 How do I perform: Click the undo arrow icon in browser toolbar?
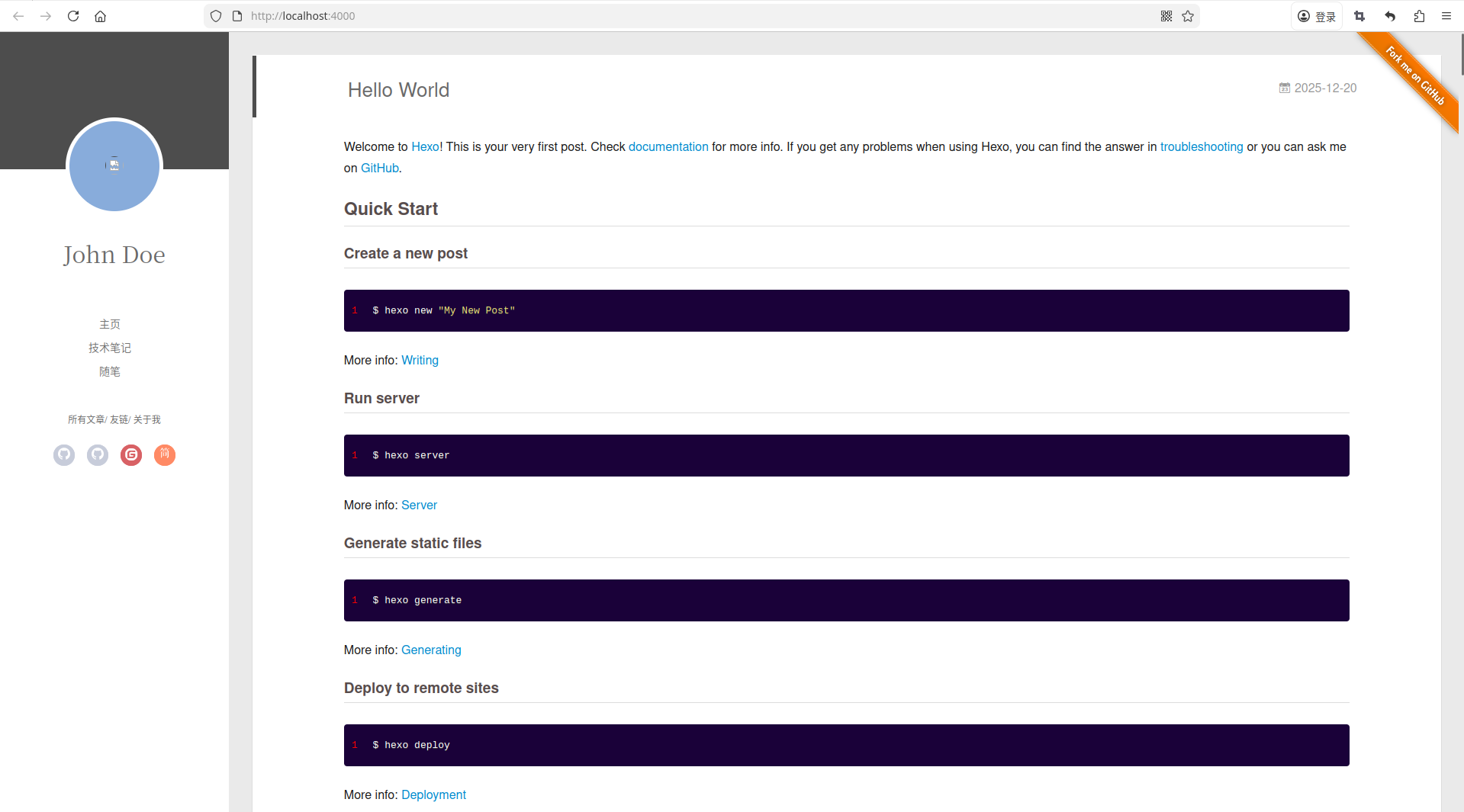coord(1390,16)
